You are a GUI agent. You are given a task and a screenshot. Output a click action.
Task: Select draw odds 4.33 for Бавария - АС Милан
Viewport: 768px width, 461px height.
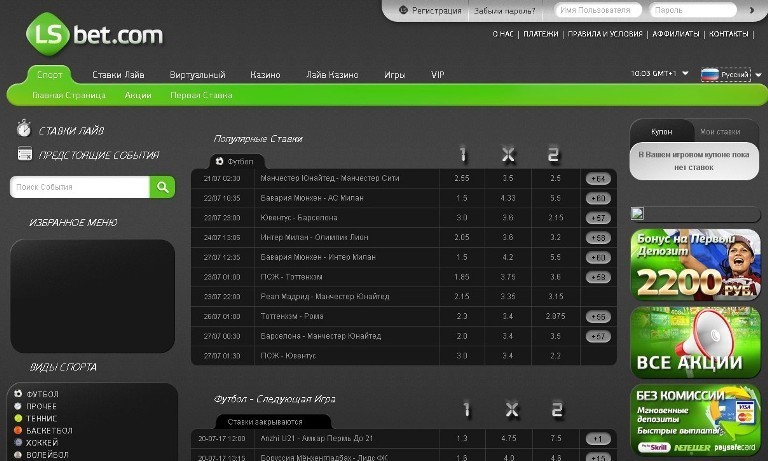point(508,198)
